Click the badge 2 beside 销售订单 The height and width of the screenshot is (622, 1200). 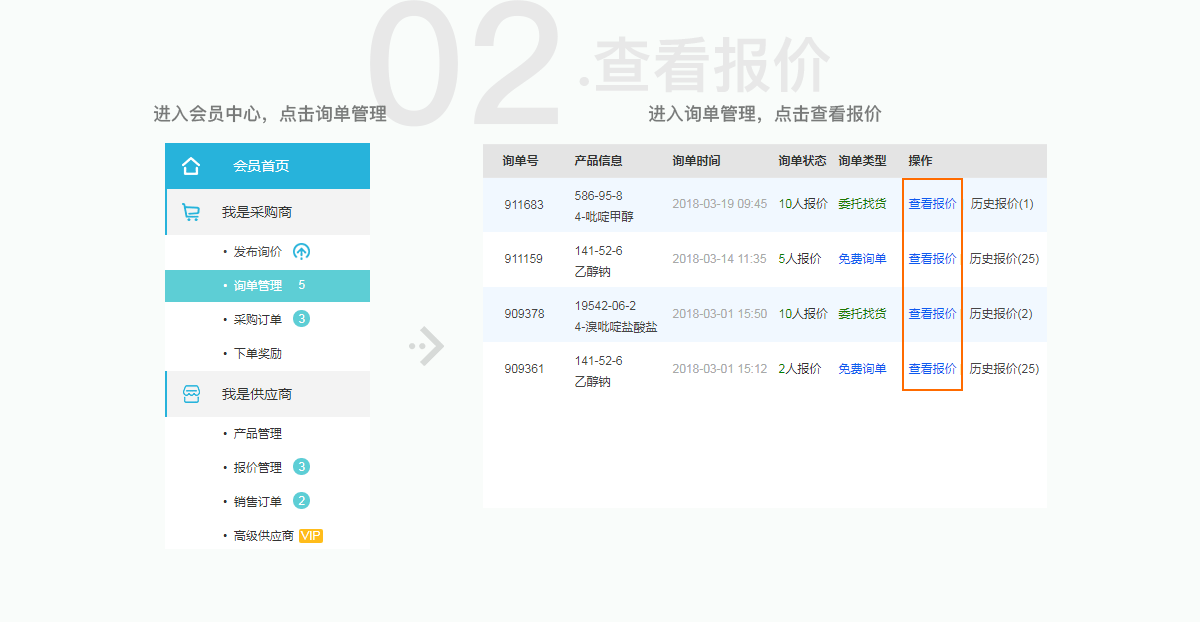click(x=301, y=501)
